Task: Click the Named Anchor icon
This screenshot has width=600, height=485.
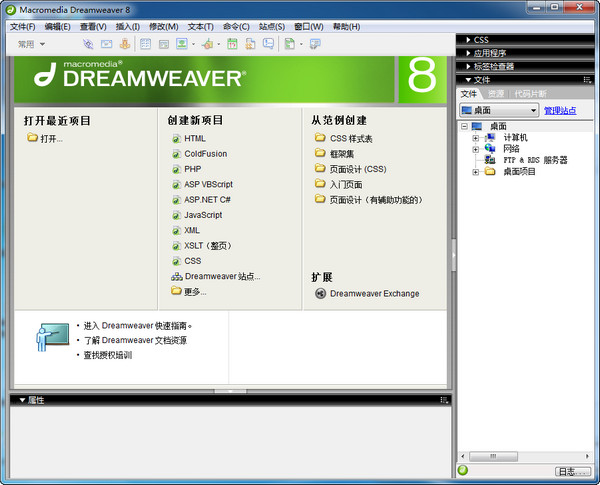Action: [x=125, y=44]
